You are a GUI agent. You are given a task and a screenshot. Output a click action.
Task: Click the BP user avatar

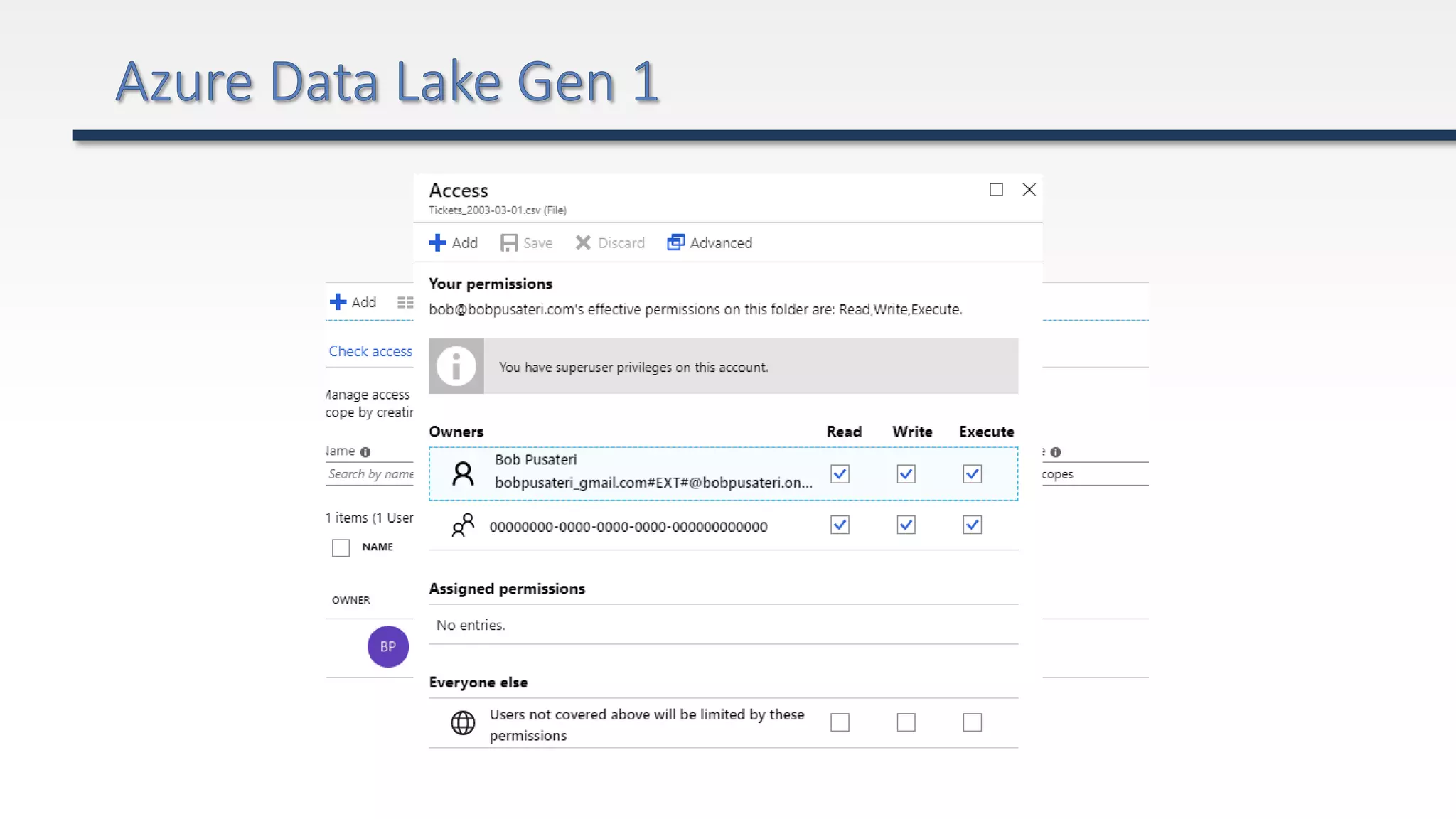387,647
